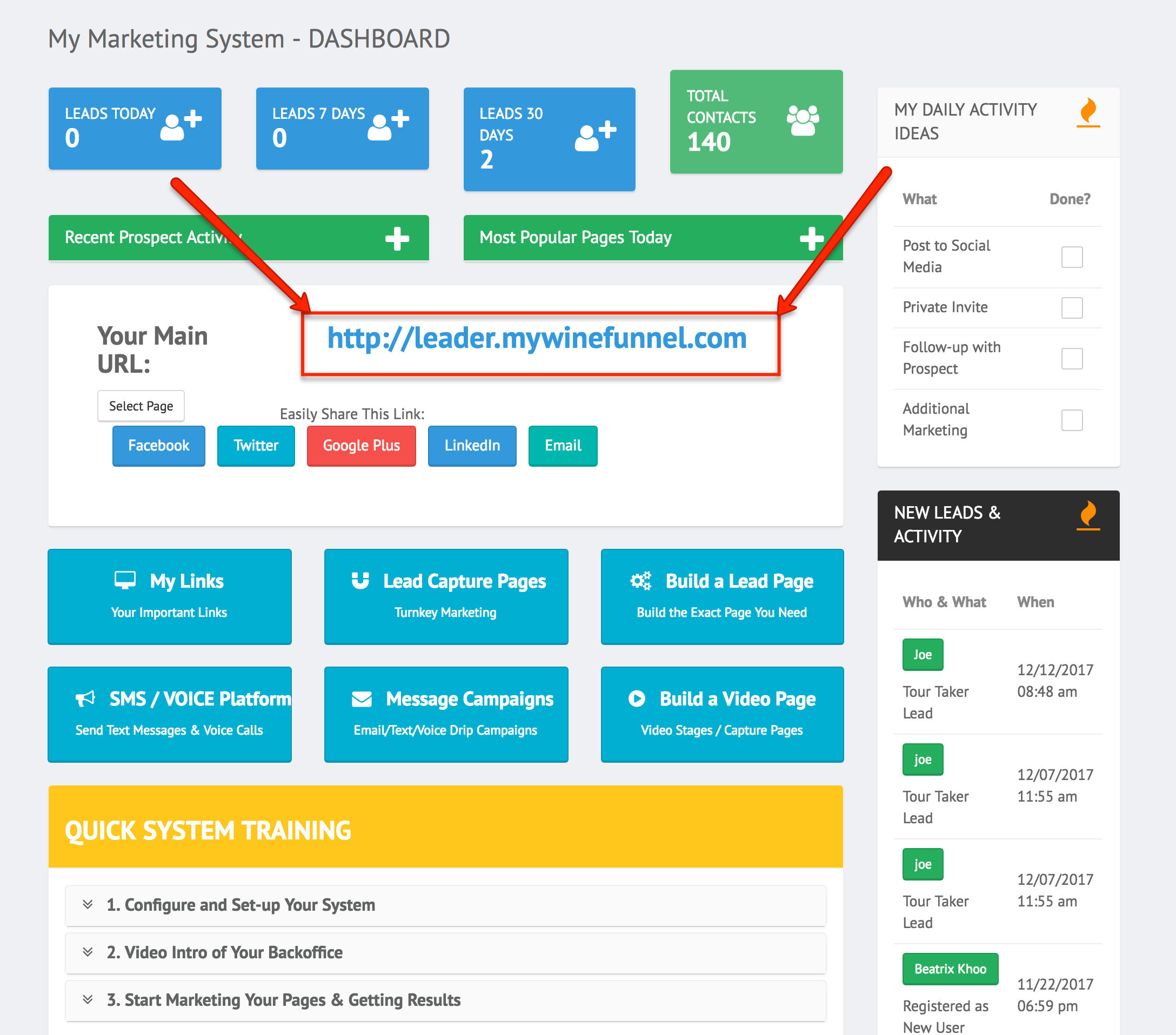
Task: Open the Select Page dropdown
Action: pyautogui.click(x=141, y=406)
